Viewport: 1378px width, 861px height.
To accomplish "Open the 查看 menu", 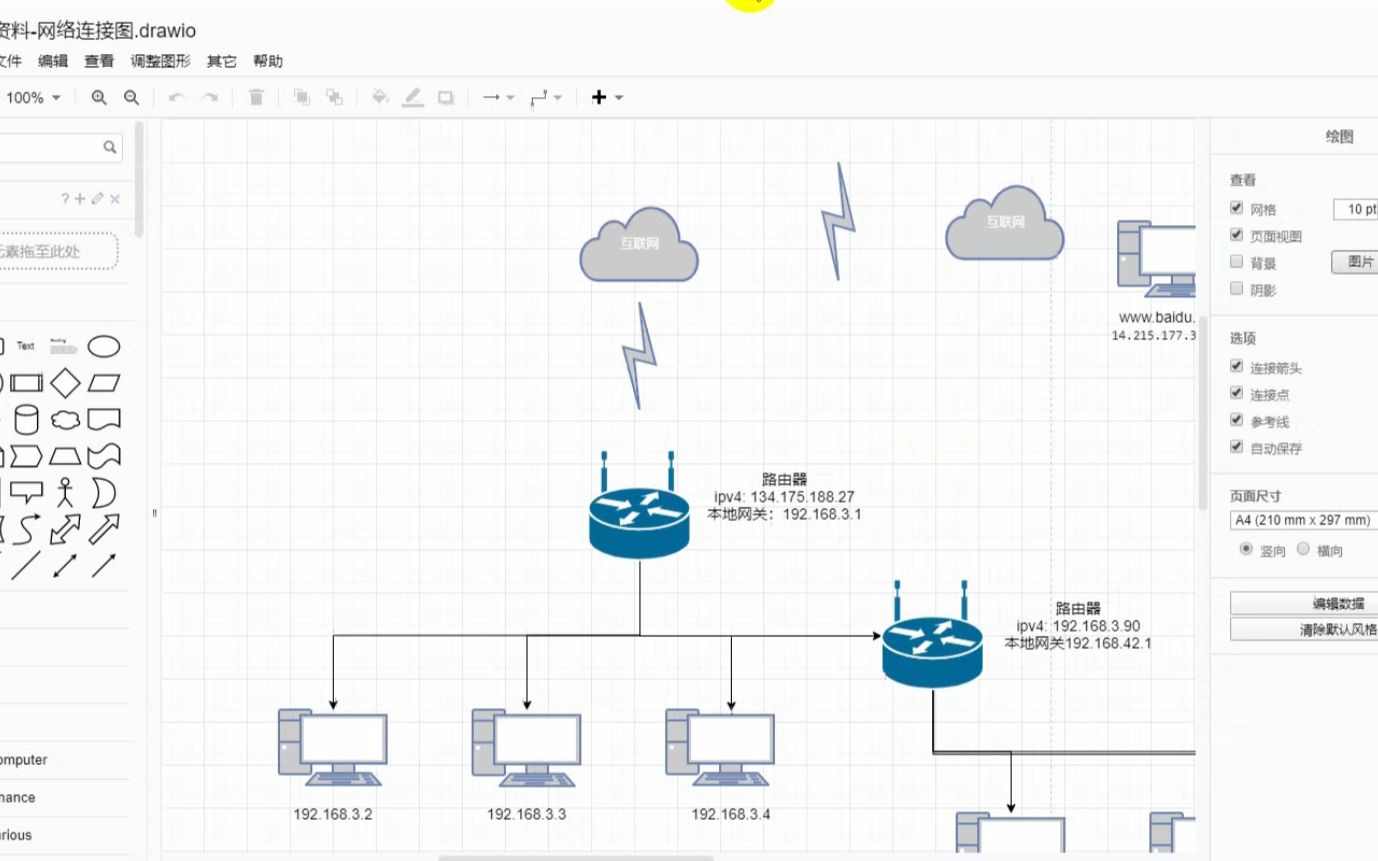I will tap(99, 61).
